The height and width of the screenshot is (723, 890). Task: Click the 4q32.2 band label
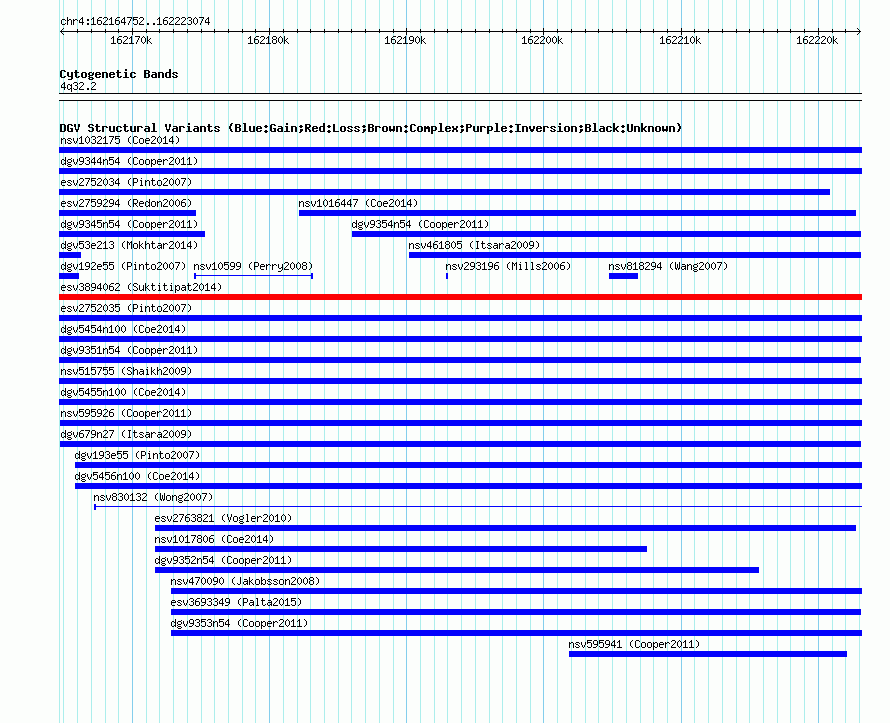[x=78, y=86]
